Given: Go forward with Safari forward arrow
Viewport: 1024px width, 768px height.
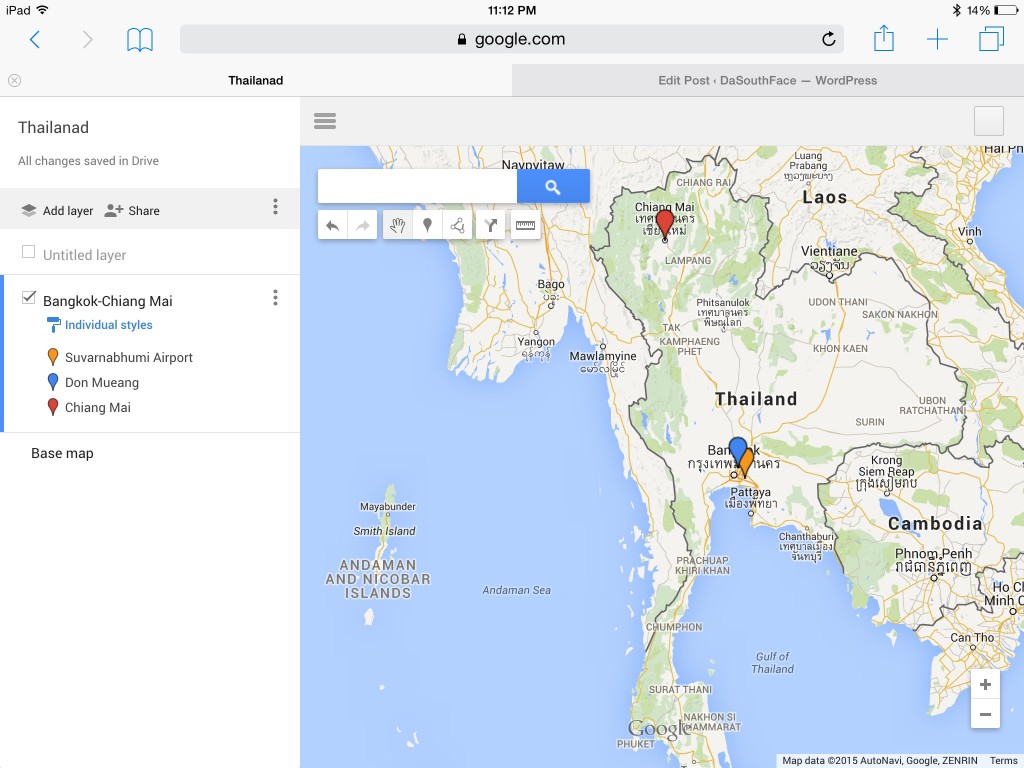Looking at the screenshot, I should point(88,39).
